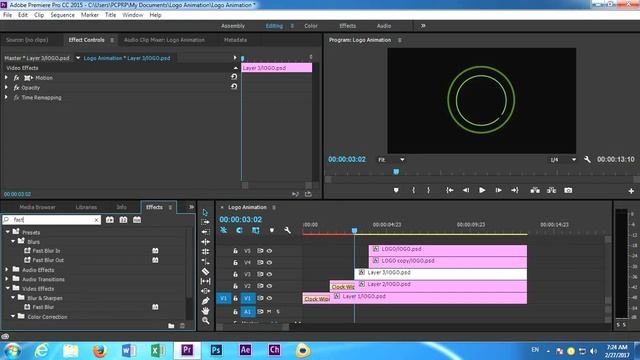Click the Play button in Program monitor

click(482, 190)
